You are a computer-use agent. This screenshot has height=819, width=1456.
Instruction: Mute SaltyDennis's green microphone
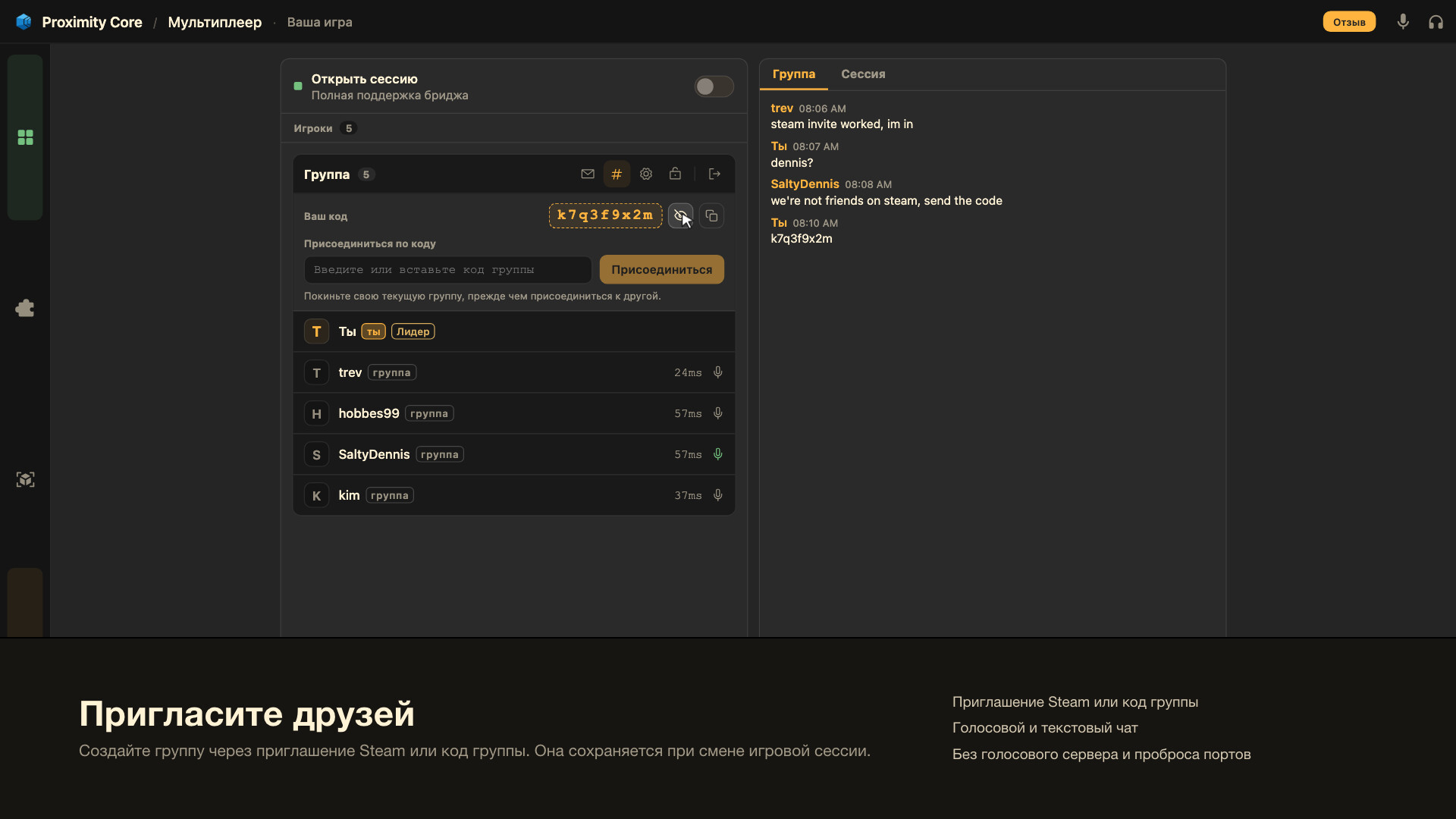tap(717, 454)
